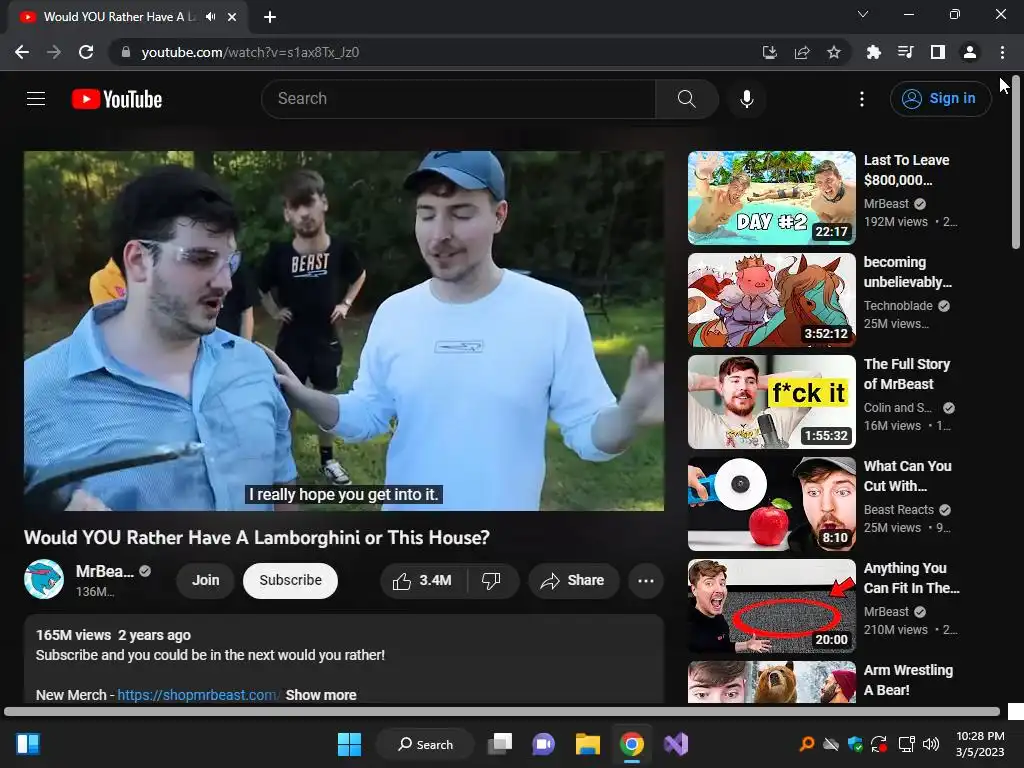Open Chat app on taskbar

point(543,744)
